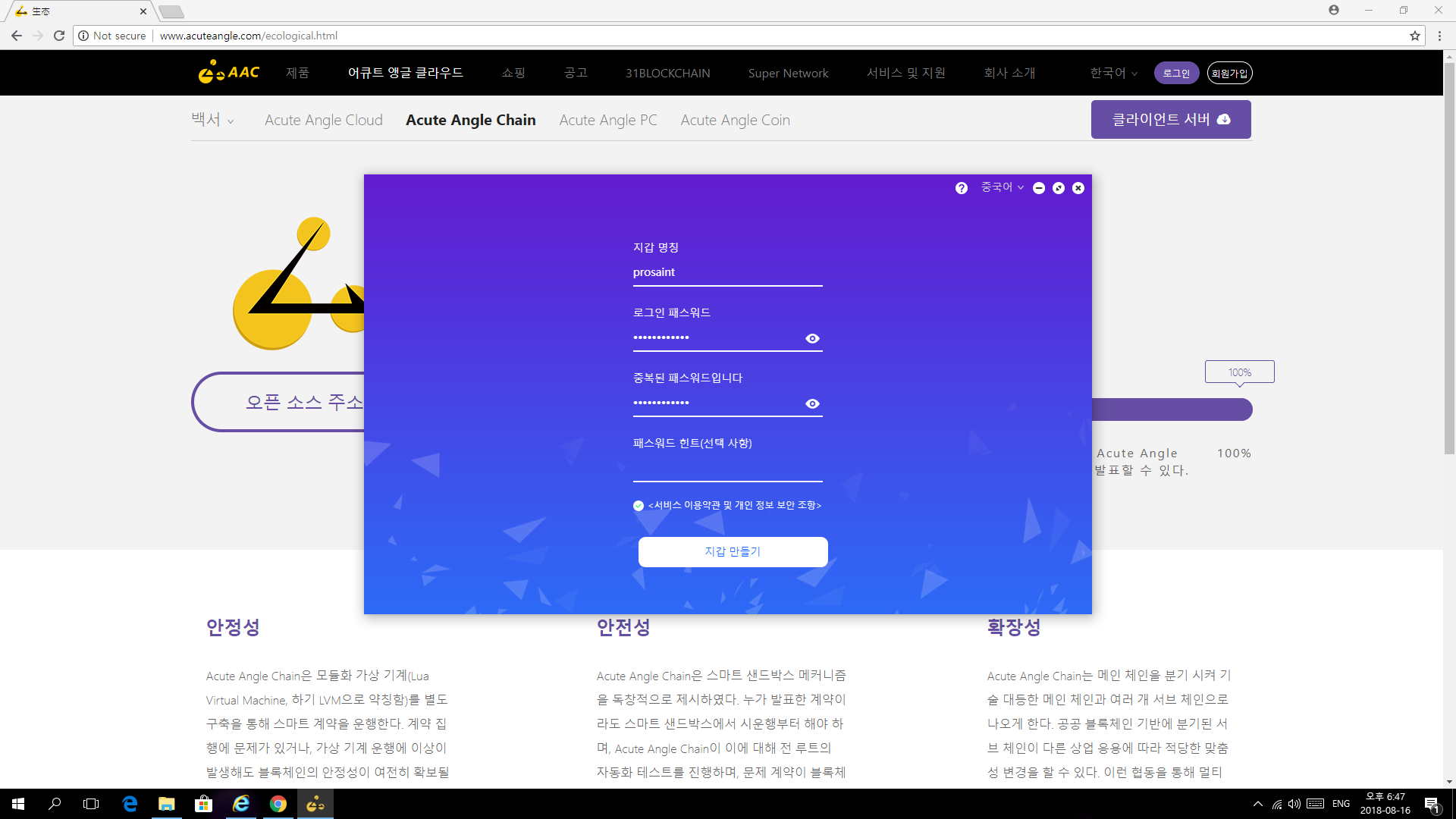Open the 중국어 language dropdown

coord(1001,187)
